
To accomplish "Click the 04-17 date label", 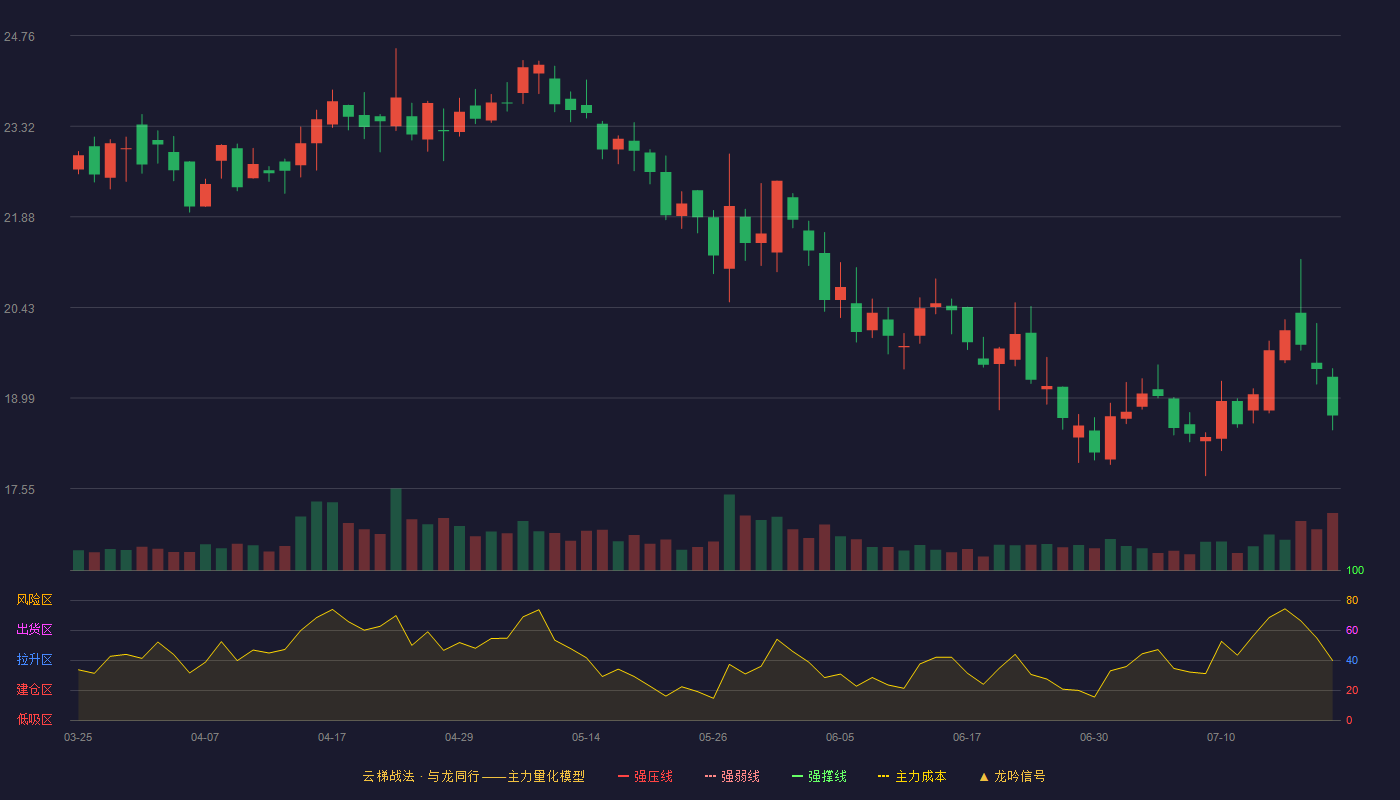I will [332, 737].
